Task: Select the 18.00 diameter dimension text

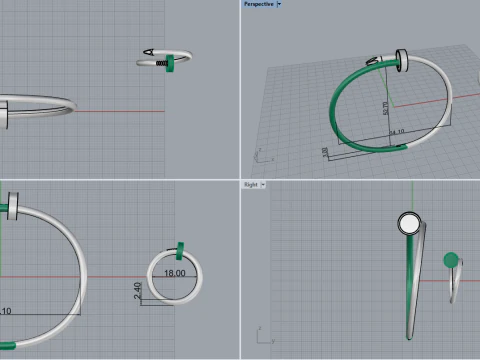Action: (175, 273)
